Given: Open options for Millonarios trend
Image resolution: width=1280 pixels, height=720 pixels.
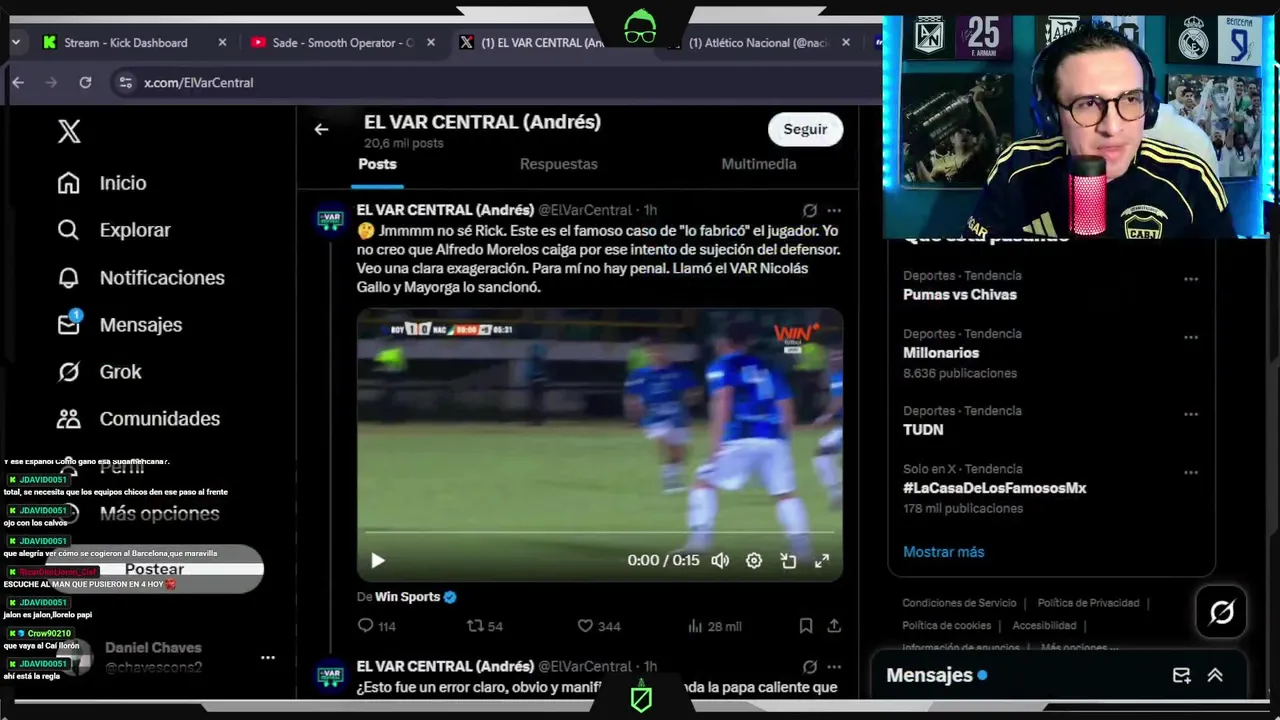Looking at the screenshot, I should (x=1191, y=337).
